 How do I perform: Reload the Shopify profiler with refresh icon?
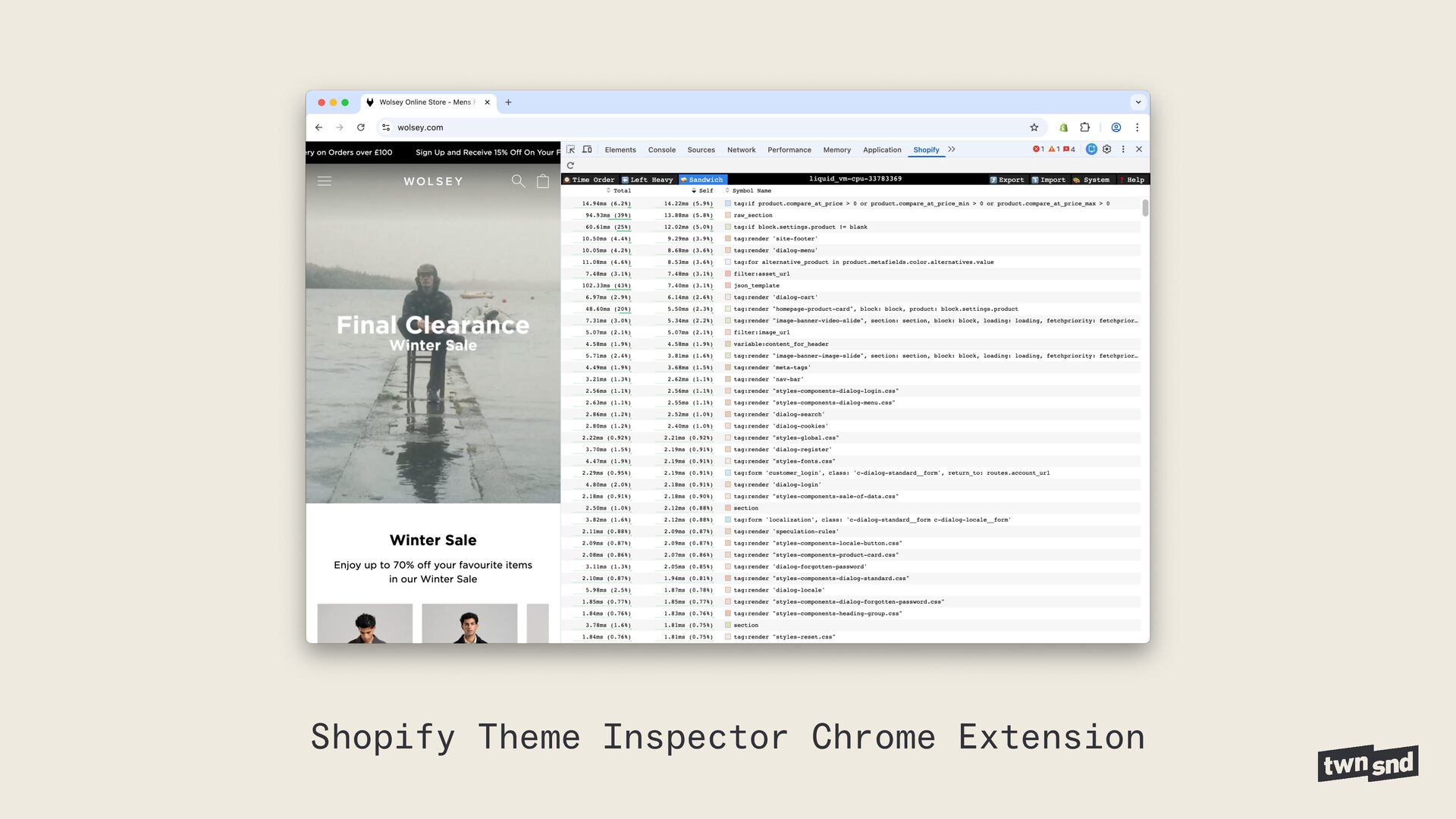pos(570,165)
